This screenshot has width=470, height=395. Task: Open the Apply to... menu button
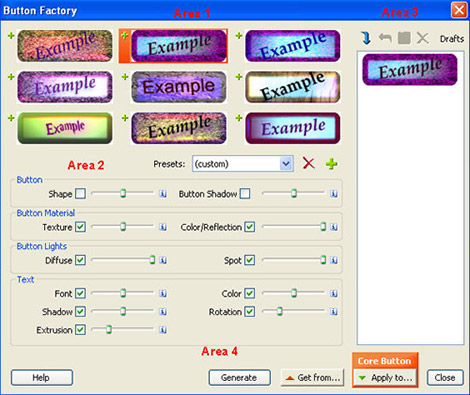point(385,378)
